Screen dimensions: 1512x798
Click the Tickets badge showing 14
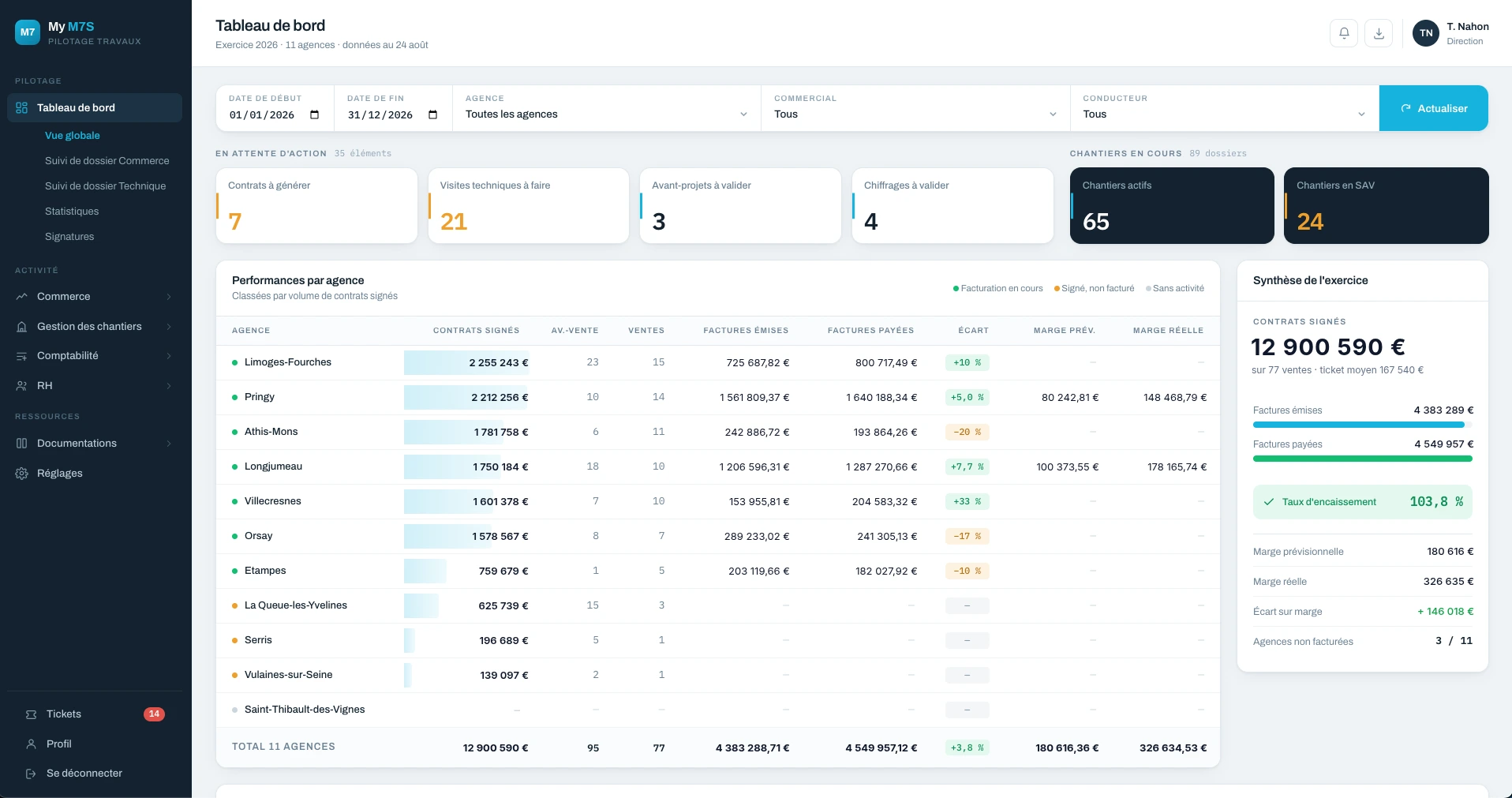pos(154,714)
